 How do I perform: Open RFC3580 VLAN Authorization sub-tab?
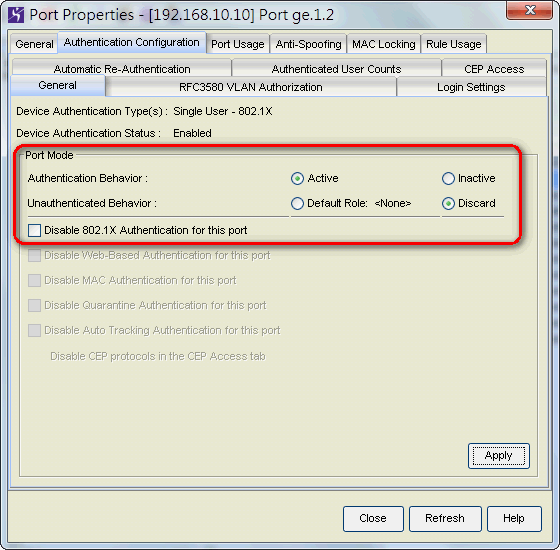[x=251, y=87]
